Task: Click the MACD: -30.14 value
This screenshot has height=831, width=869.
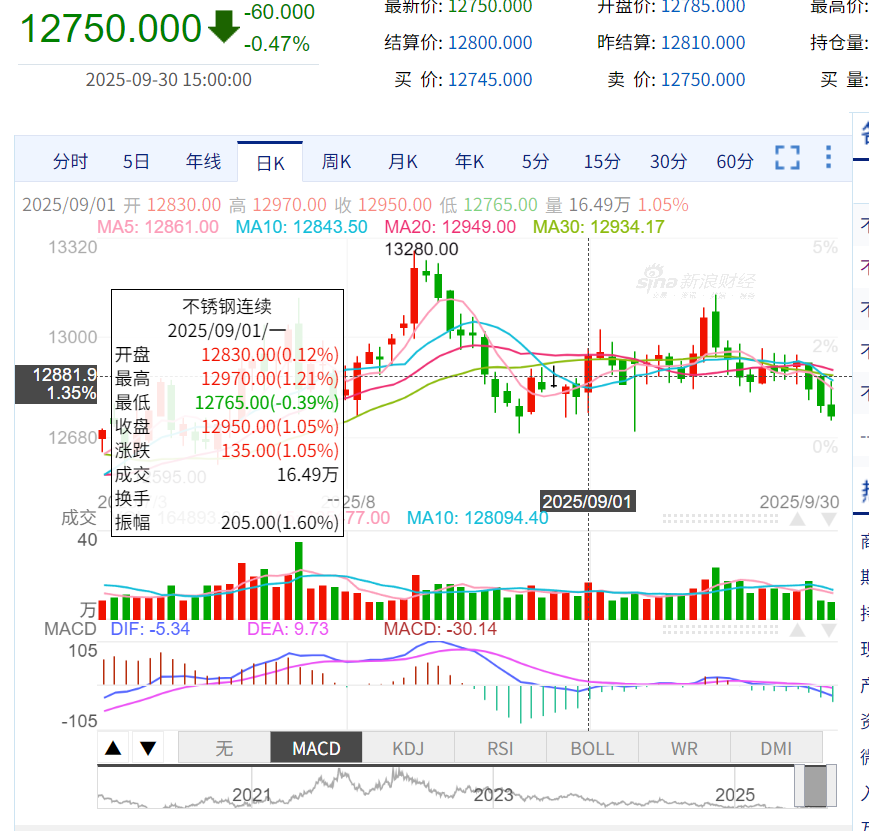Action: click(440, 629)
